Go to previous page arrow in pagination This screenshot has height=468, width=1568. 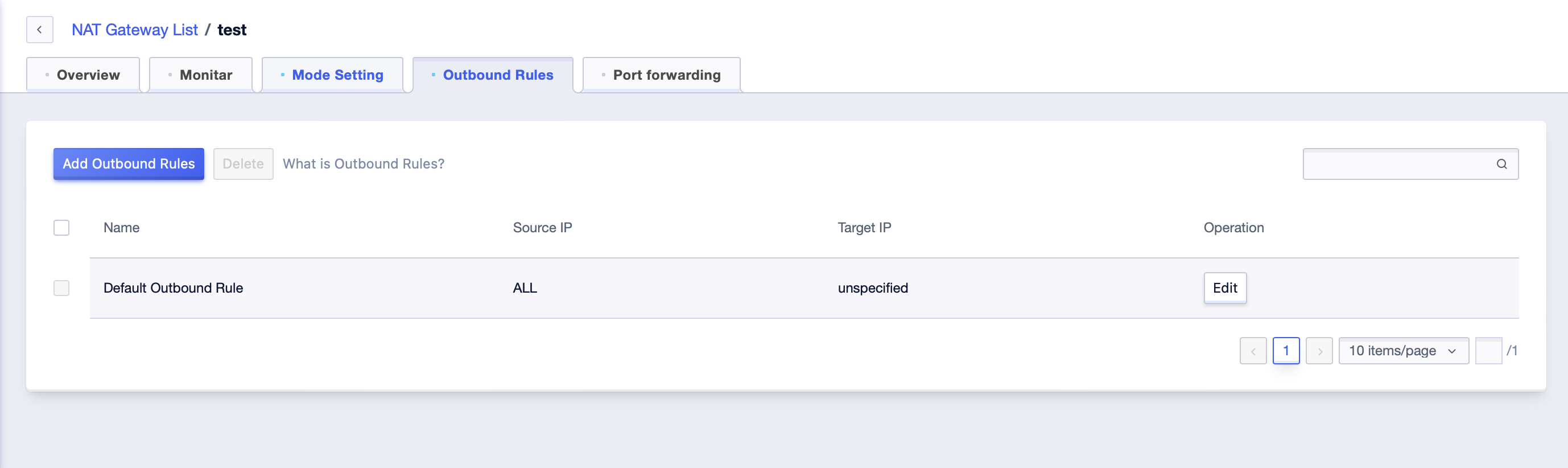[1253, 351]
